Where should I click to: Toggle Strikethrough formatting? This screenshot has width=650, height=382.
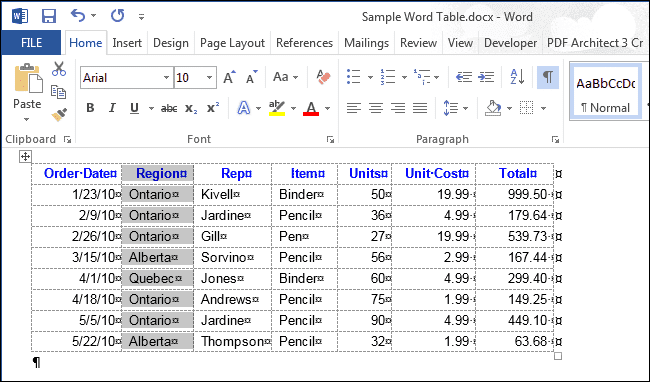point(169,109)
